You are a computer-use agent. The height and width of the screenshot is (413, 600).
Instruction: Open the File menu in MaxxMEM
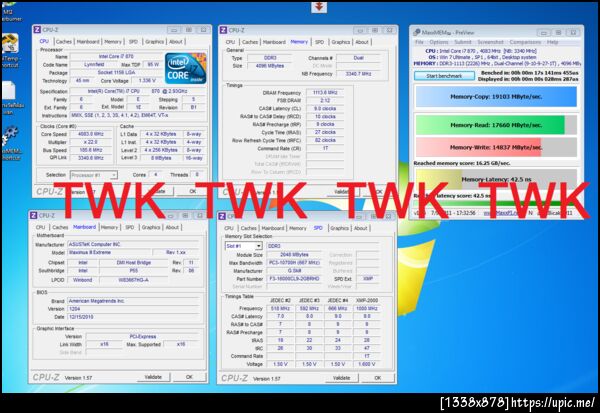[x=419, y=42]
